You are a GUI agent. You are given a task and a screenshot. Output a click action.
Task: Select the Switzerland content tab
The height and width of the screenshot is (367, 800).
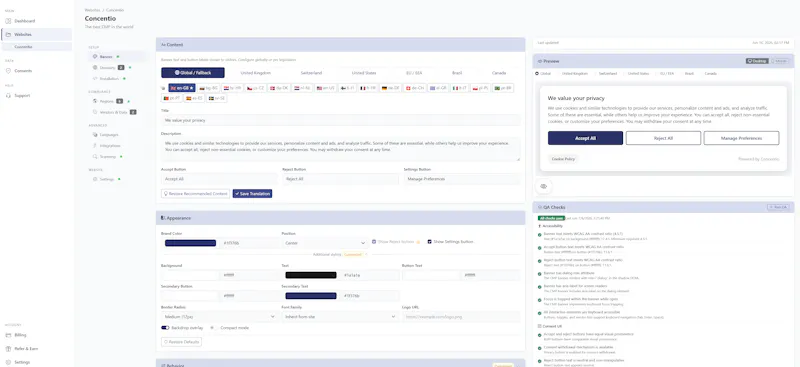pos(311,73)
